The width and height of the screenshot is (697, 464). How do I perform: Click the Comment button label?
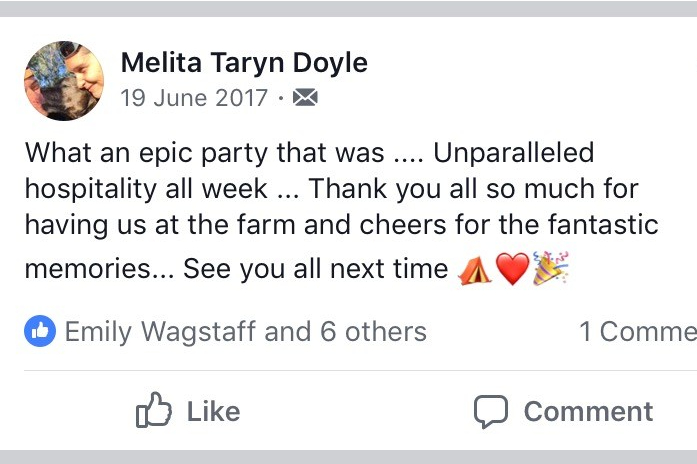pos(588,411)
